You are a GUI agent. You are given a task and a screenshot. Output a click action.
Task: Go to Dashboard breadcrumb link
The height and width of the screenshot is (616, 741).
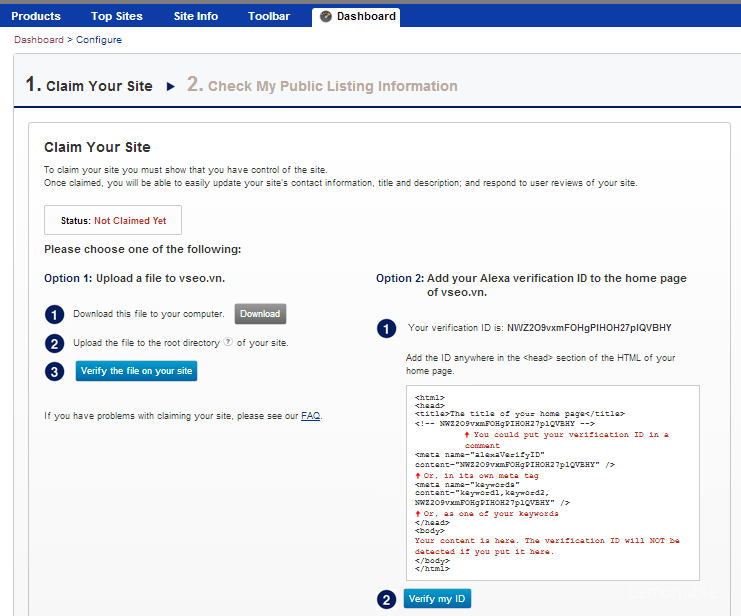39,40
